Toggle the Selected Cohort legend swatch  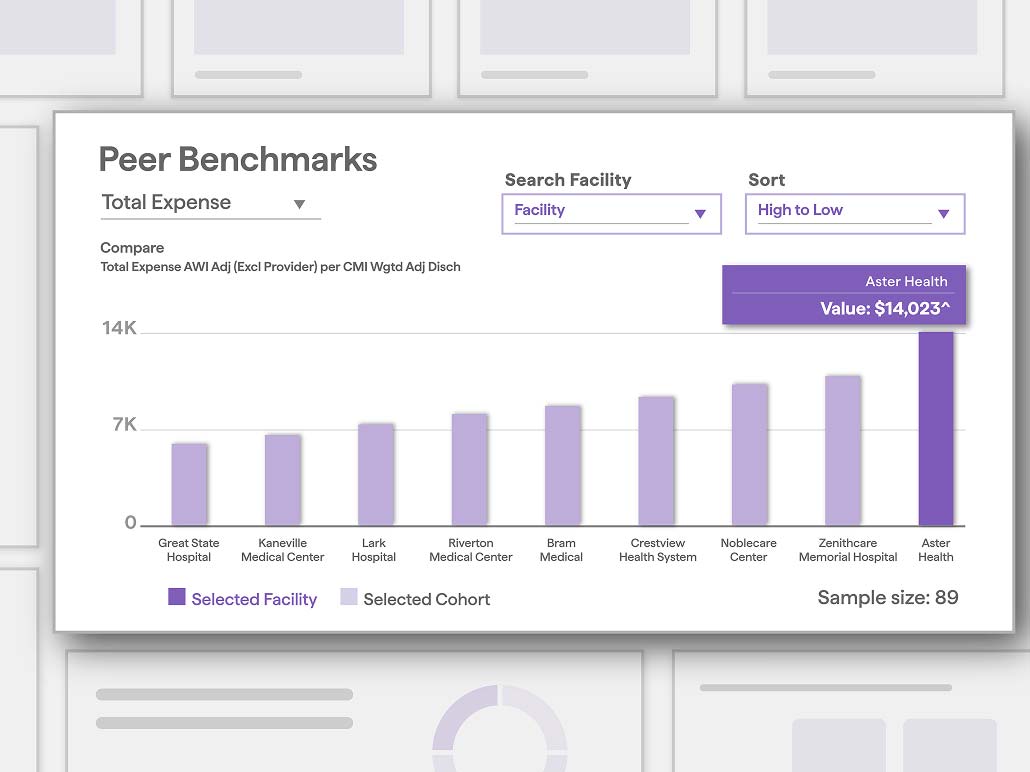click(x=349, y=597)
